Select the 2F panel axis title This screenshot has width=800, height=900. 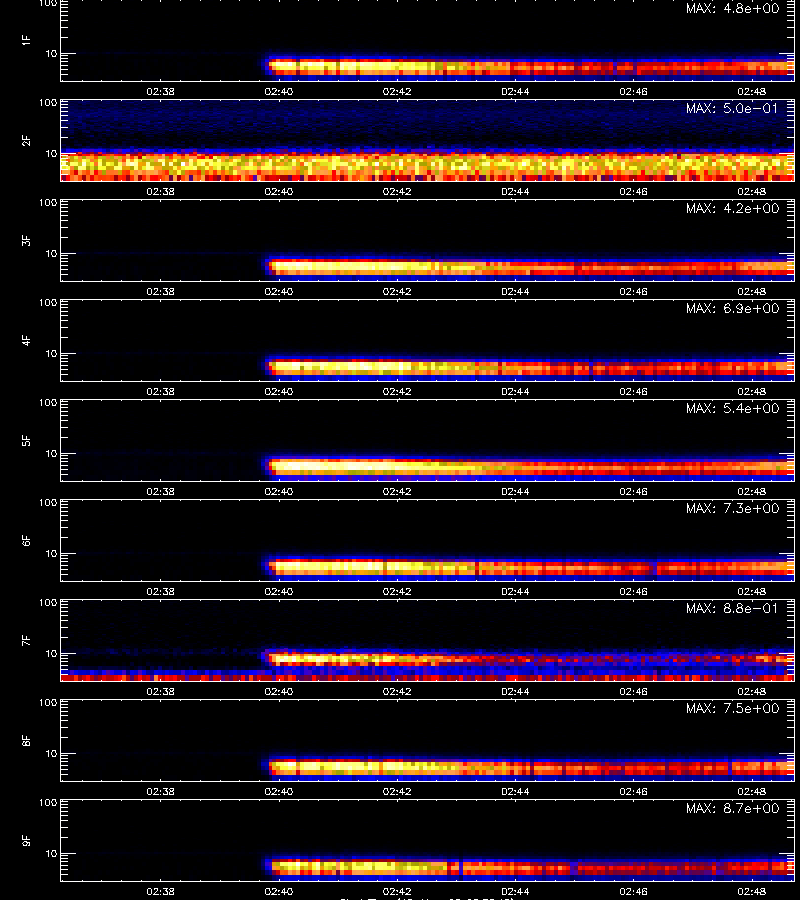(26, 140)
